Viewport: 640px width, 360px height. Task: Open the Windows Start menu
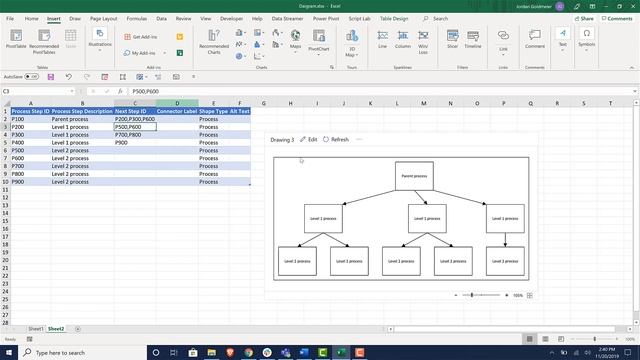point(9,352)
